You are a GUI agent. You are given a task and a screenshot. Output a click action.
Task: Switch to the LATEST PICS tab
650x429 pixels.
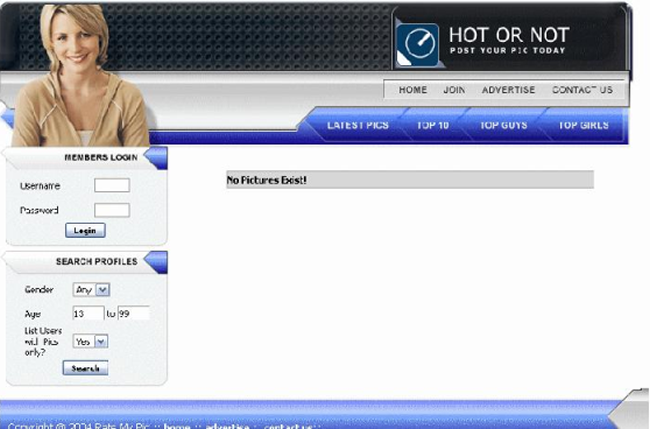(358, 125)
